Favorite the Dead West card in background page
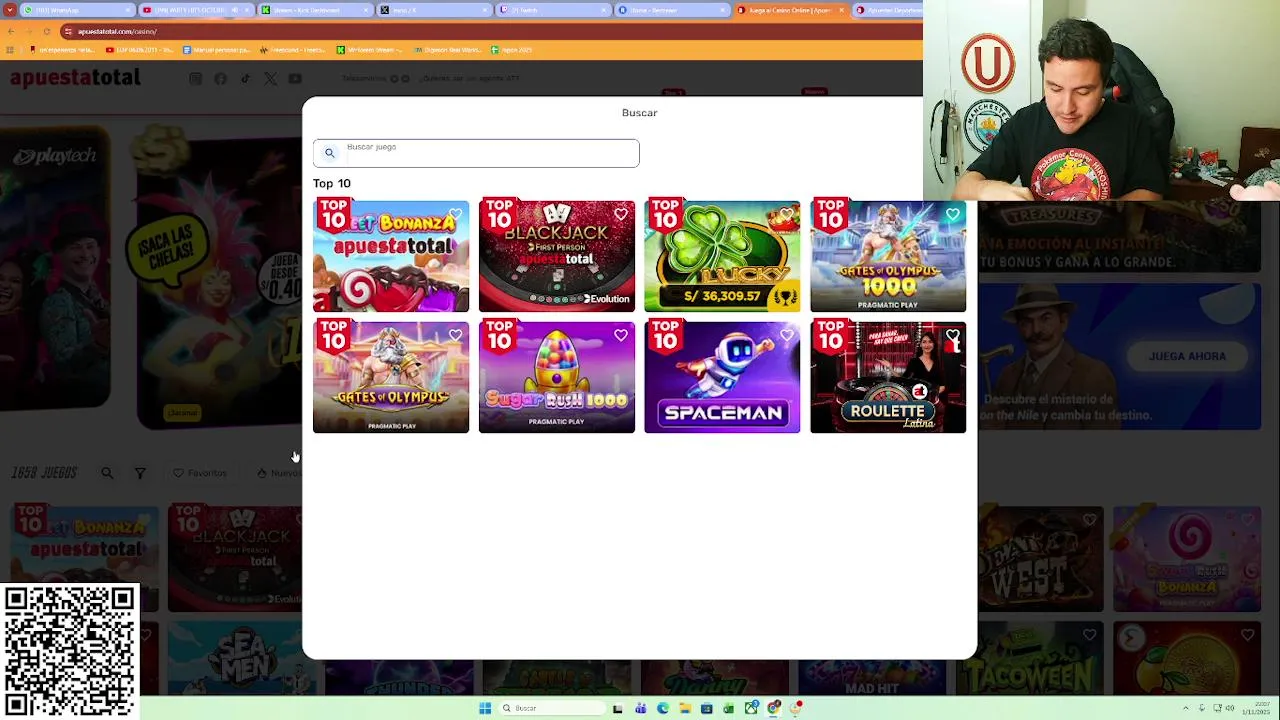1280x720 pixels. [x=1090, y=519]
